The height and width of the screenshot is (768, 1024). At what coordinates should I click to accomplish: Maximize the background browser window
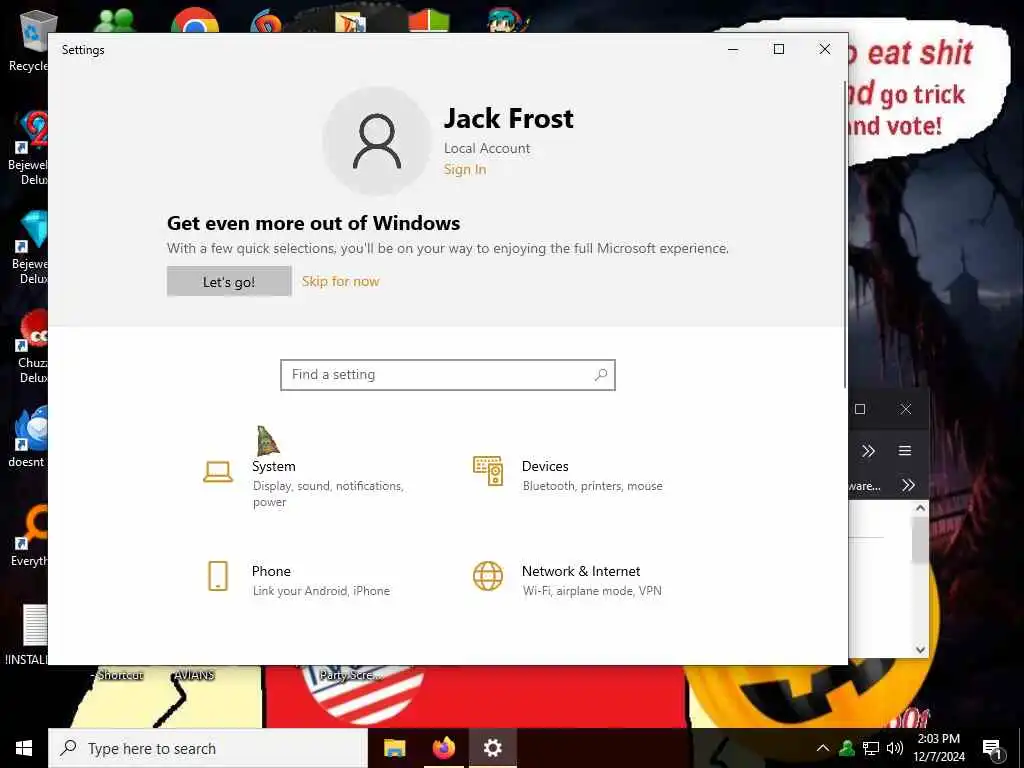(860, 409)
